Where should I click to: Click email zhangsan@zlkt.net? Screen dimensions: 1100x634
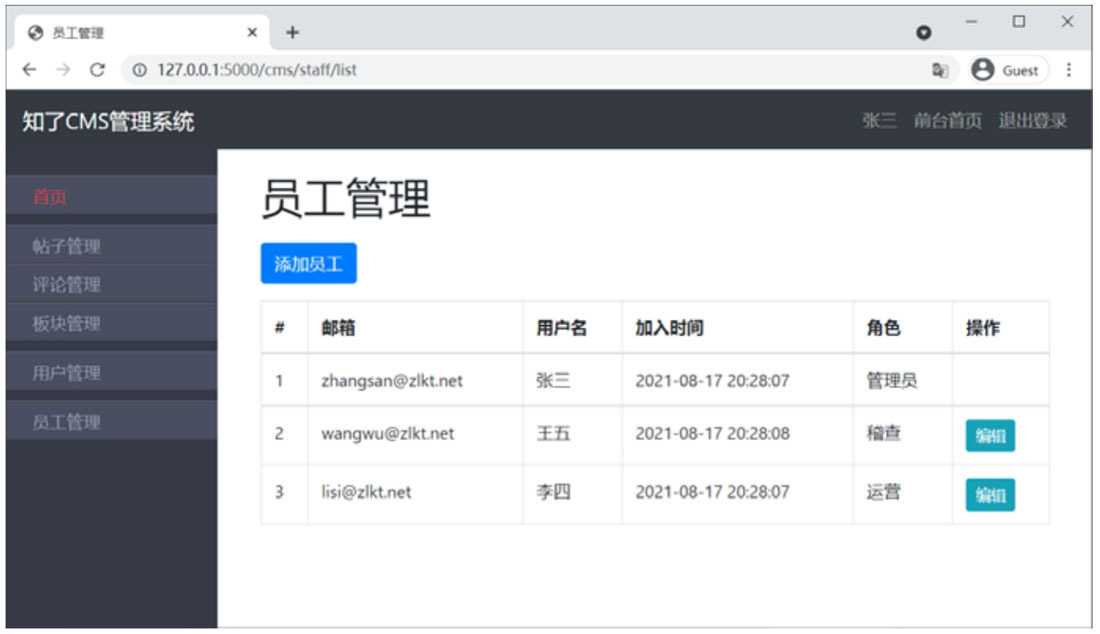(x=392, y=381)
